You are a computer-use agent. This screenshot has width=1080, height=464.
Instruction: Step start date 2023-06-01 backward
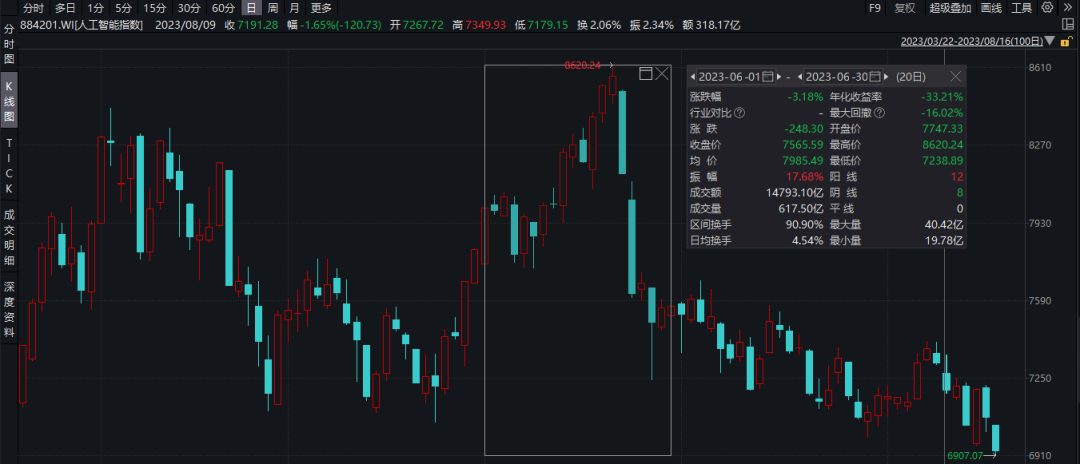click(x=693, y=76)
